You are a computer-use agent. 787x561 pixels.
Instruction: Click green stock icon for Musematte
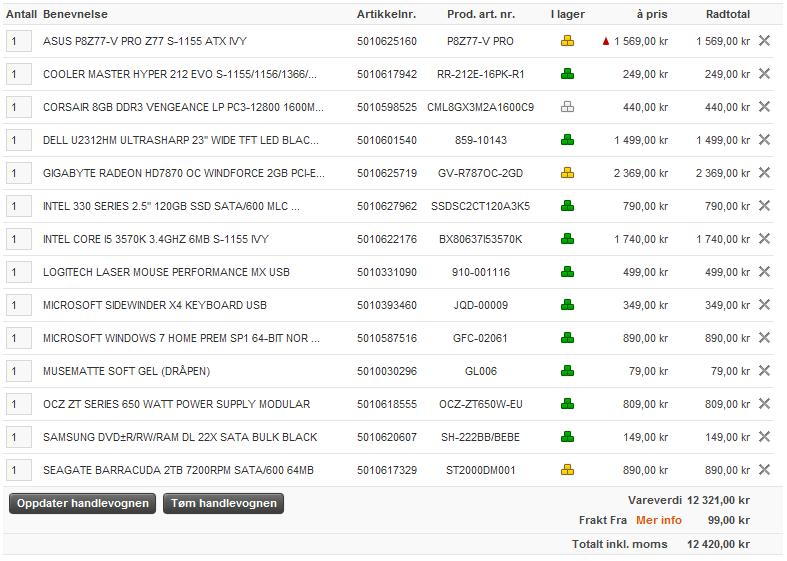click(x=567, y=371)
